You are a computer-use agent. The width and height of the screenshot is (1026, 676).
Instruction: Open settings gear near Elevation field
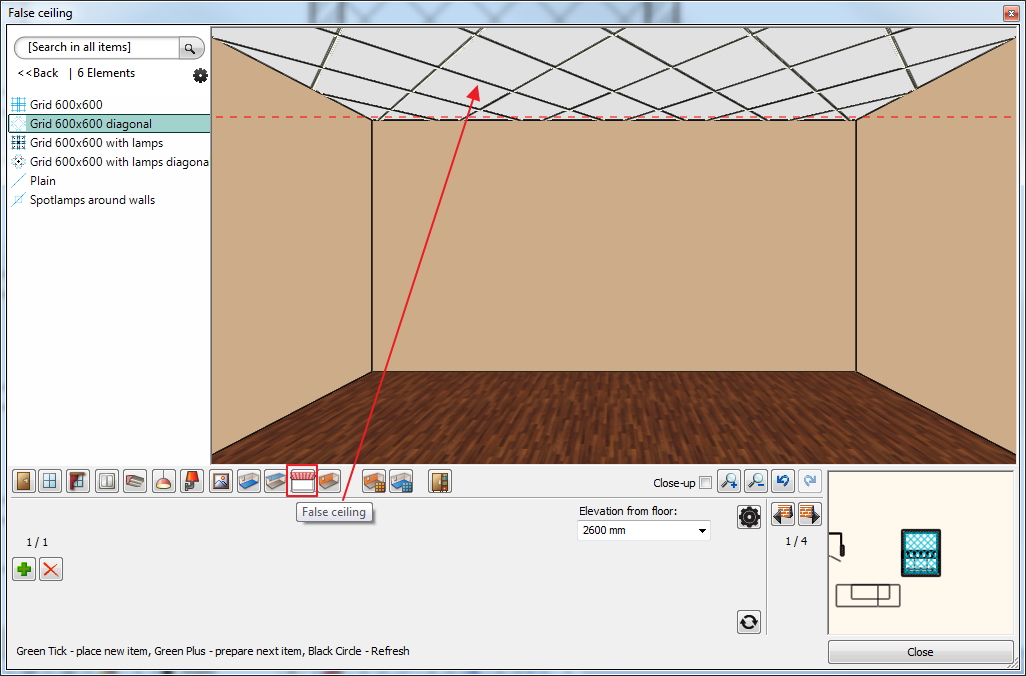(749, 517)
